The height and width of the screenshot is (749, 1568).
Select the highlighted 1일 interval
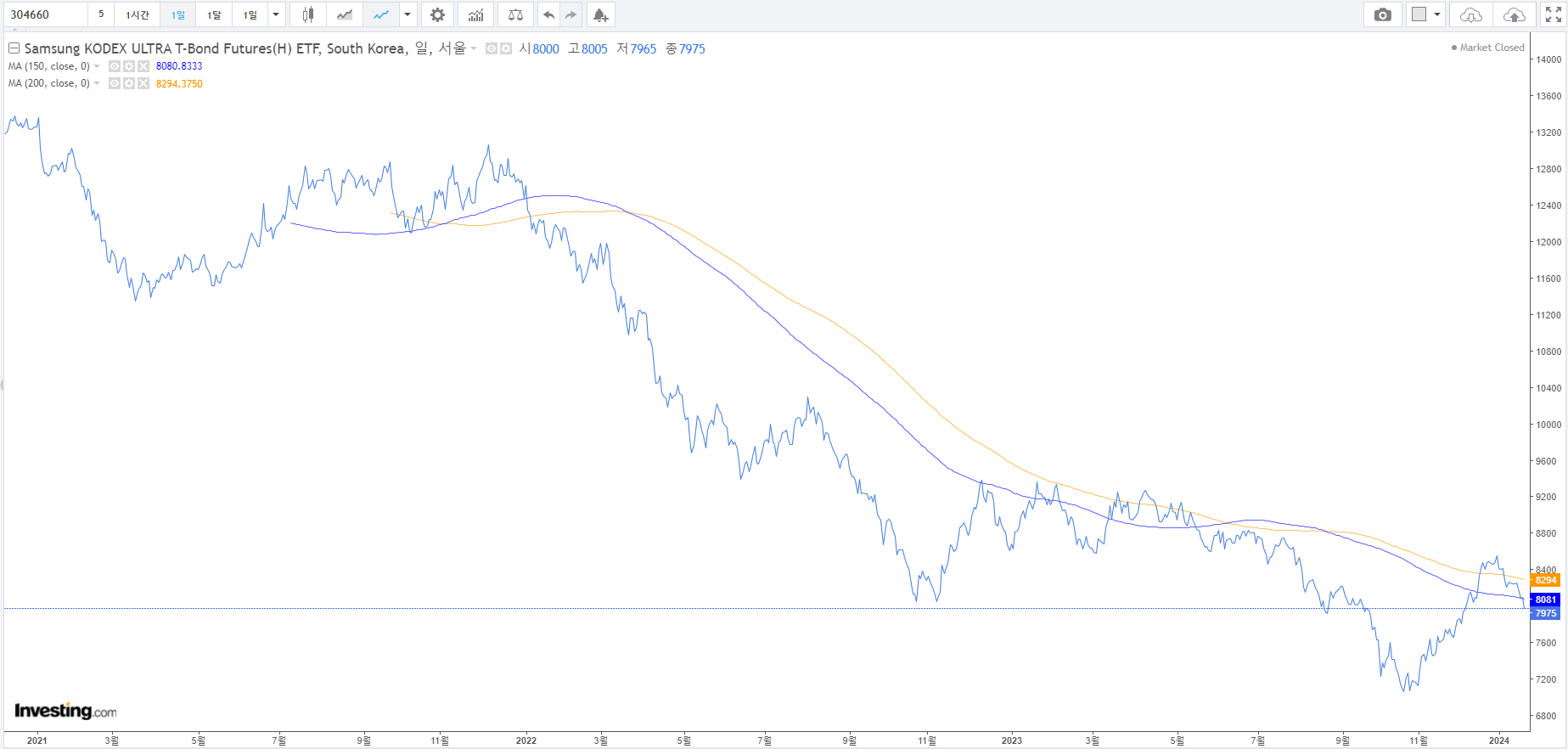point(177,14)
